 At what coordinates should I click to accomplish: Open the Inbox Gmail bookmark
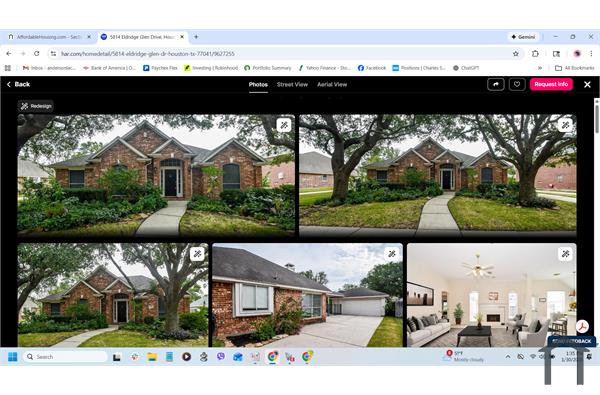click(49, 68)
